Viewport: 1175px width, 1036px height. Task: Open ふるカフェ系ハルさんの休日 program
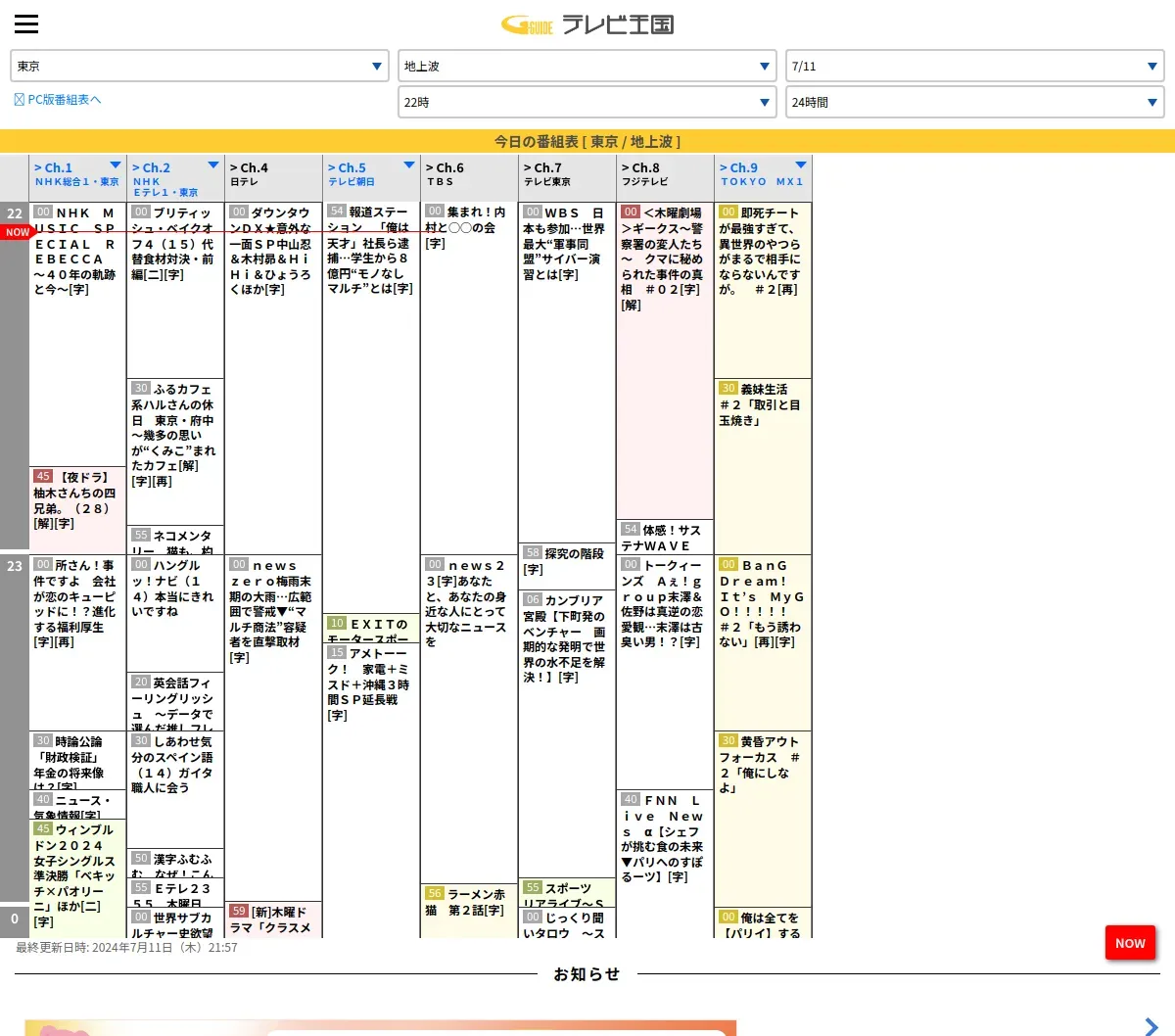click(175, 451)
